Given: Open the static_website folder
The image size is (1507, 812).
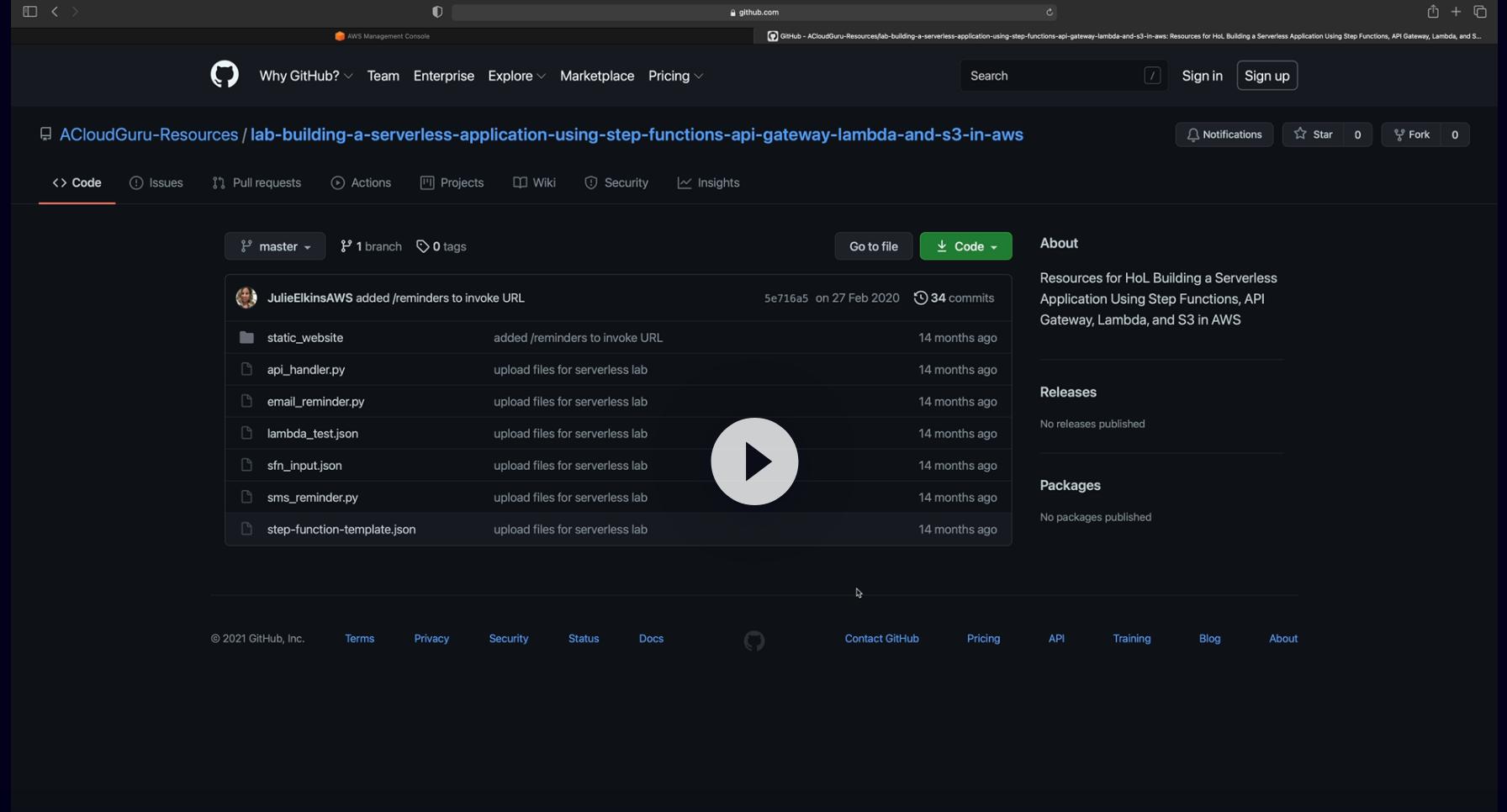Looking at the screenshot, I should (x=305, y=338).
